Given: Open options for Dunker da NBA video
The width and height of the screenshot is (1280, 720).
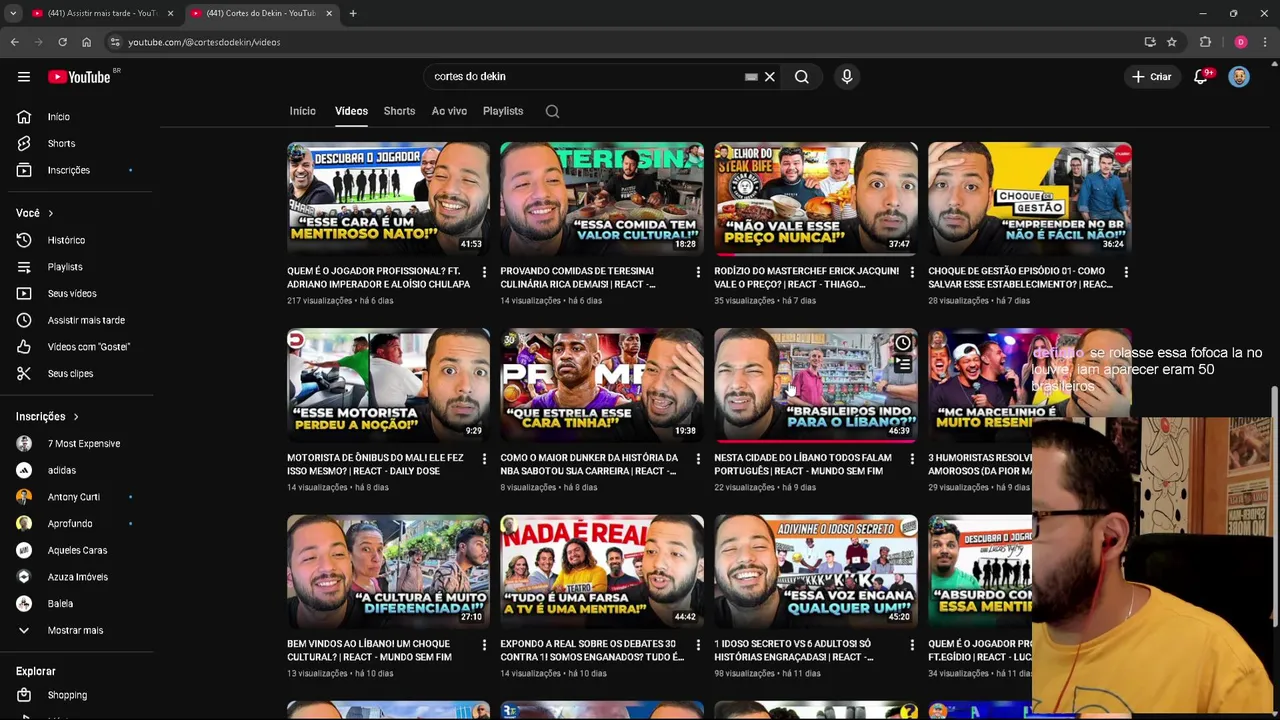Looking at the screenshot, I should (x=698, y=459).
